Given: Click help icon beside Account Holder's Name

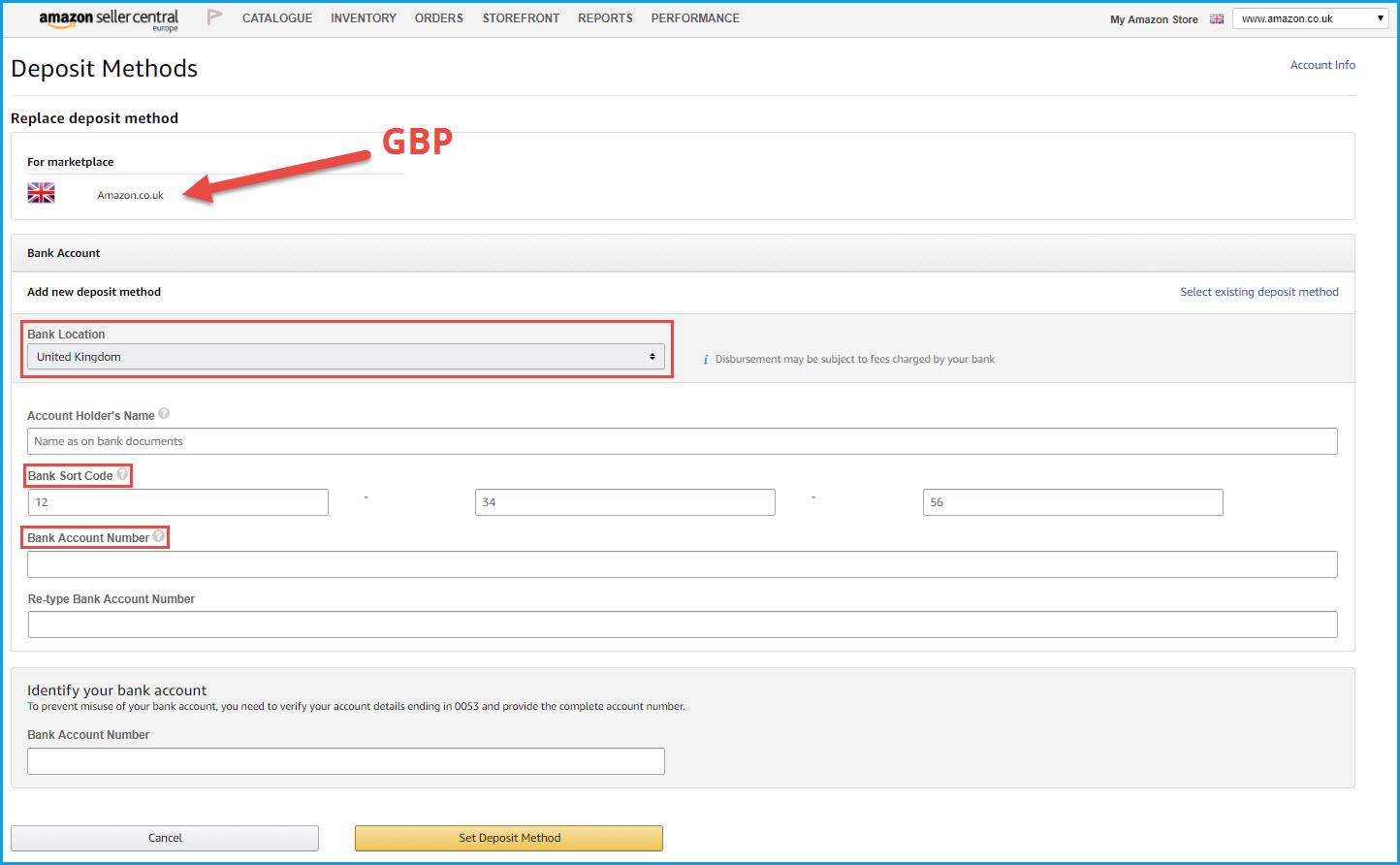Looking at the screenshot, I should (x=164, y=413).
